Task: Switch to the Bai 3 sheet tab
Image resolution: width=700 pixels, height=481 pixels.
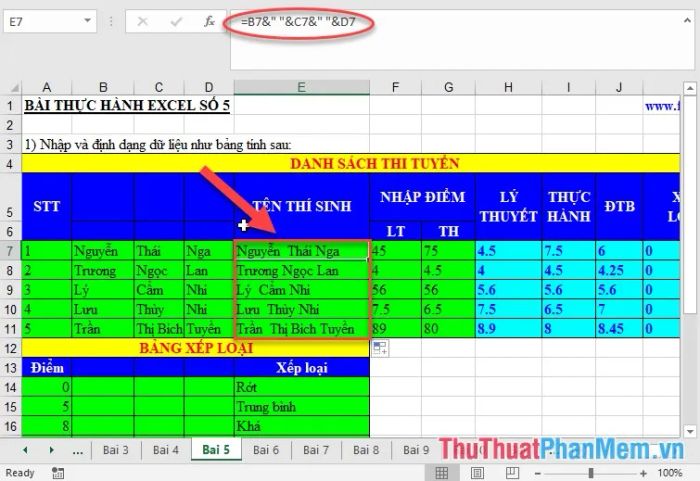Action: (116, 450)
